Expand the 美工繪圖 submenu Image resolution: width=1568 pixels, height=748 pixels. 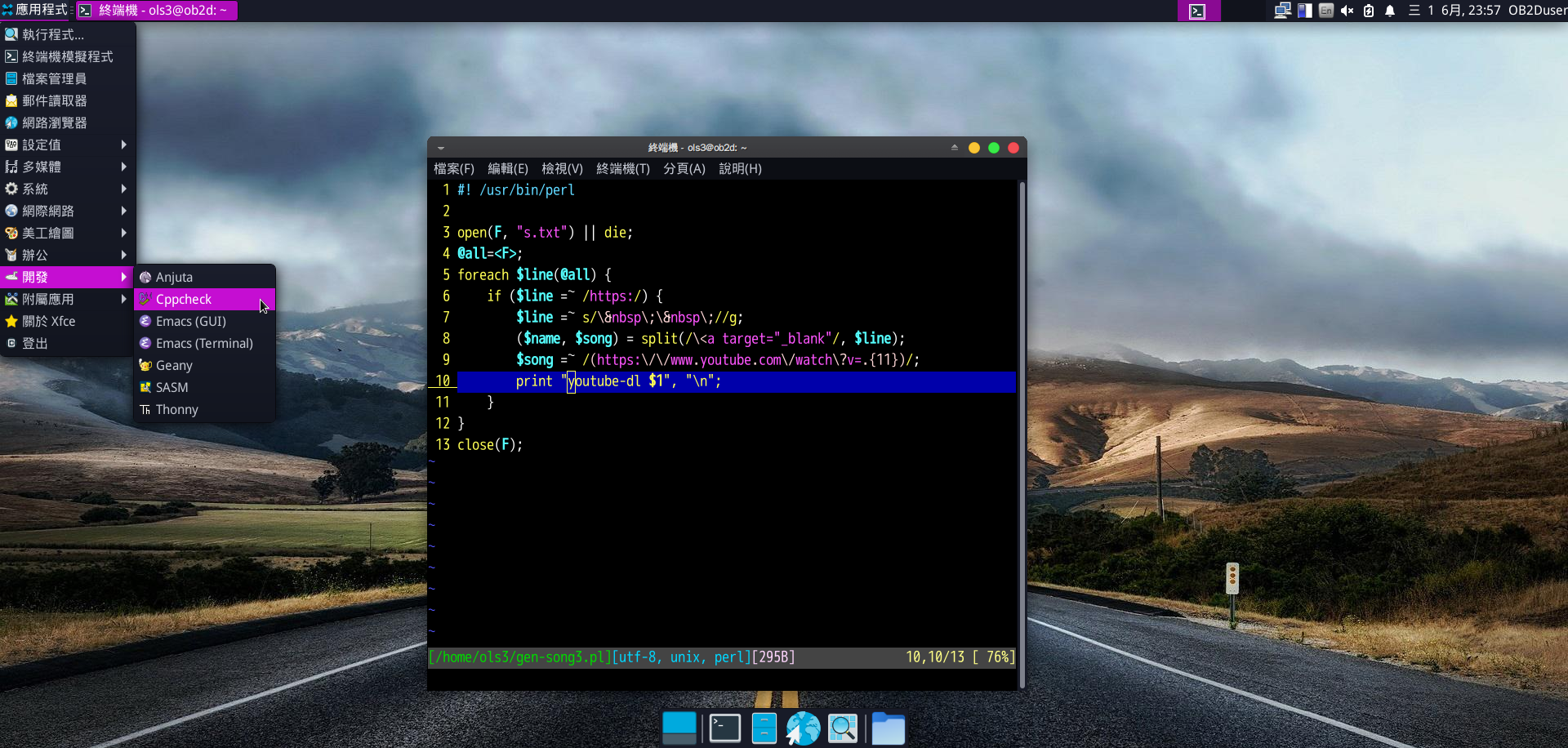tap(67, 233)
